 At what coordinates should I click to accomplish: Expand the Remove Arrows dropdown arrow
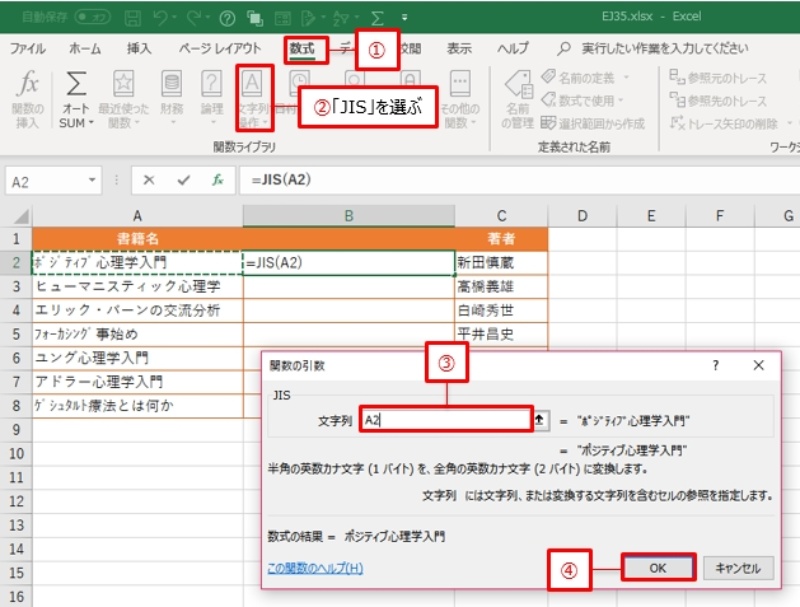pos(790,123)
